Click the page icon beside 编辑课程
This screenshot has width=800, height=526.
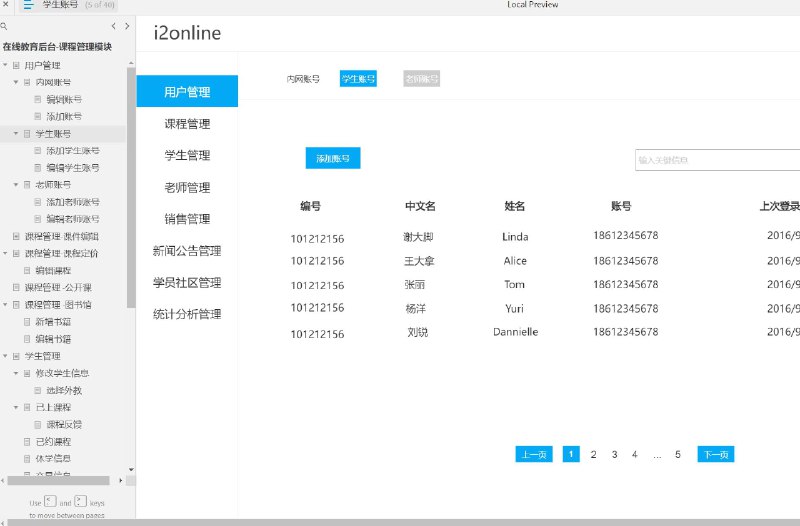[x=27, y=270]
